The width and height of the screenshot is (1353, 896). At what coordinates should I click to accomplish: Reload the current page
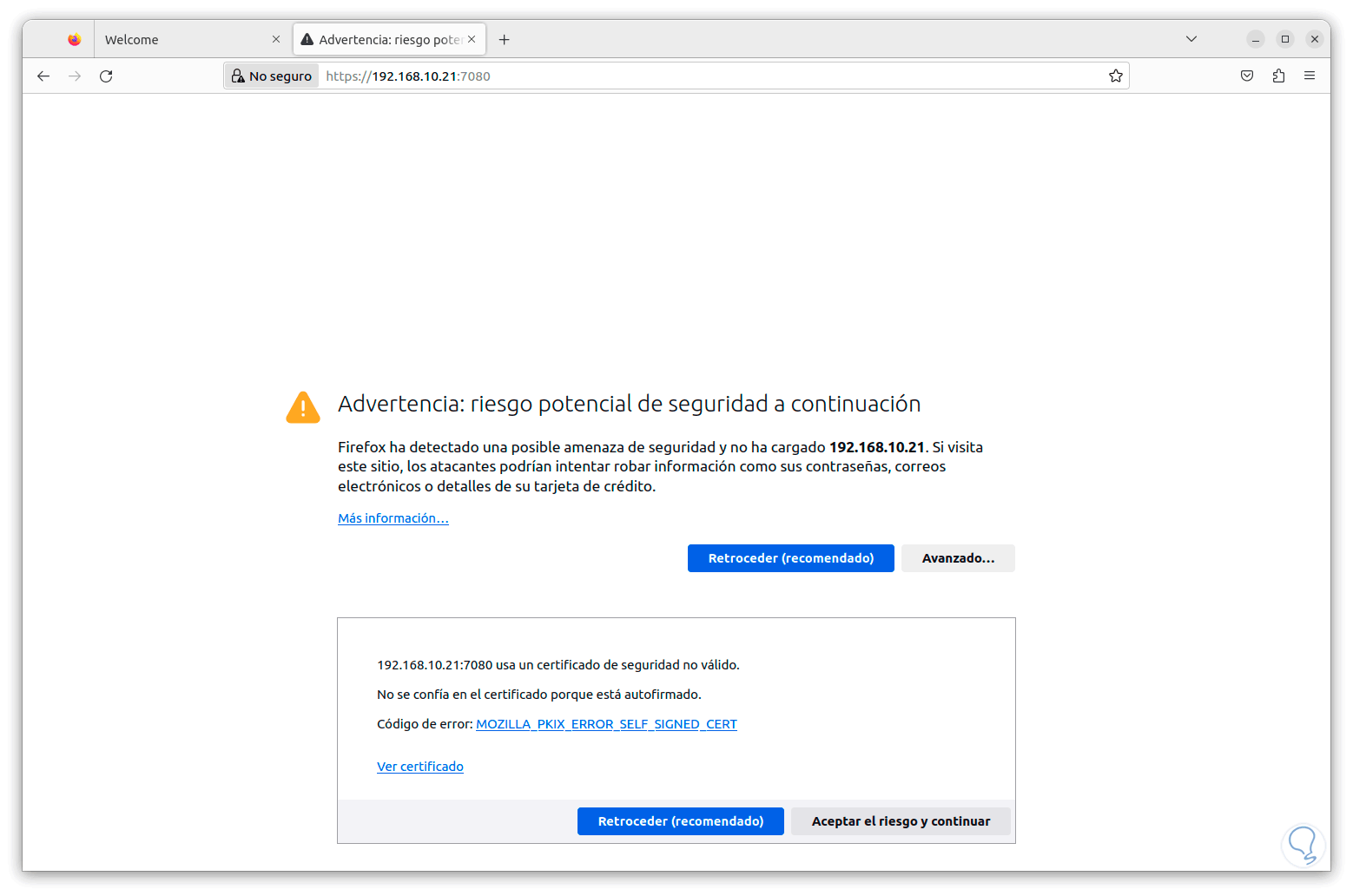coord(106,76)
